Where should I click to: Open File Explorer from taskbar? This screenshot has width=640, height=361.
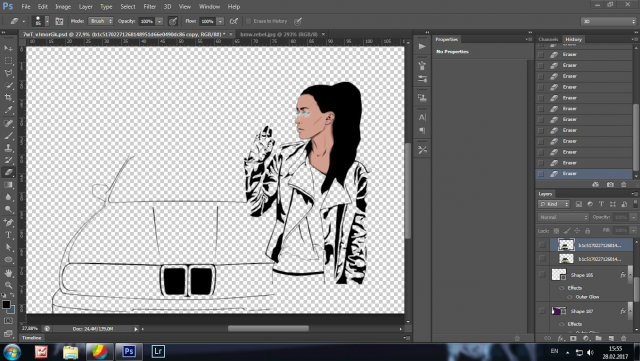pyautogui.click(x=70, y=352)
